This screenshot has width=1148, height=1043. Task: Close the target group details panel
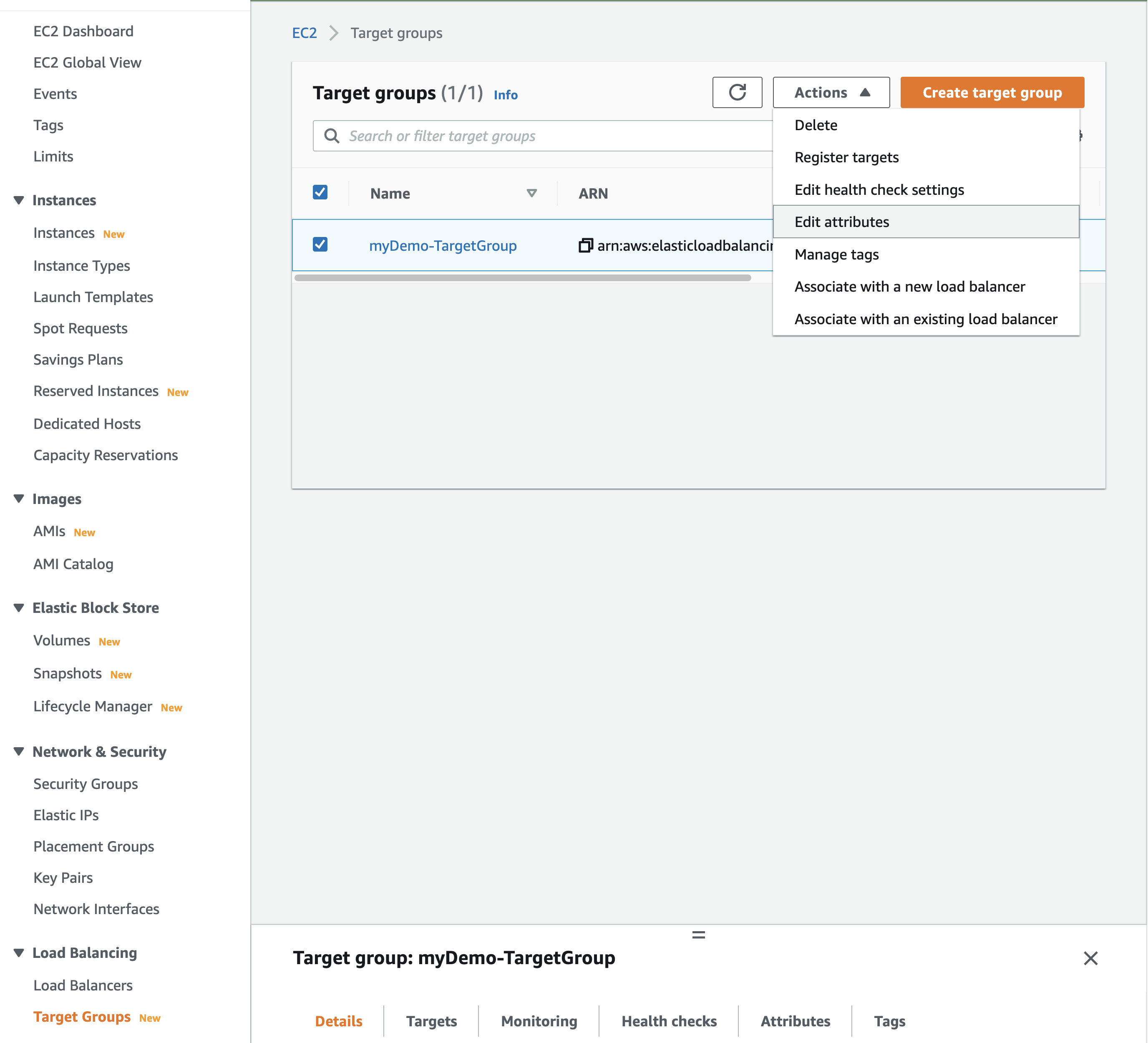pos(1090,958)
